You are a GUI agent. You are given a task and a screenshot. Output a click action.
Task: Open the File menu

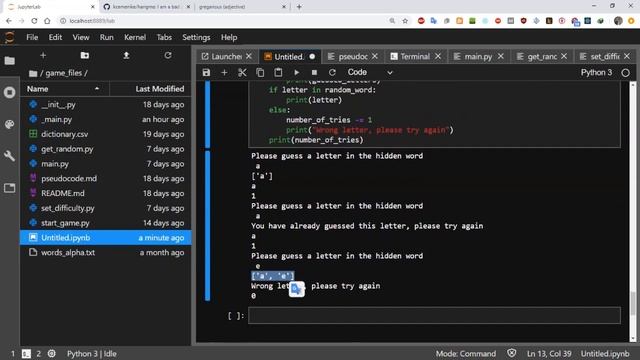tap(32, 38)
